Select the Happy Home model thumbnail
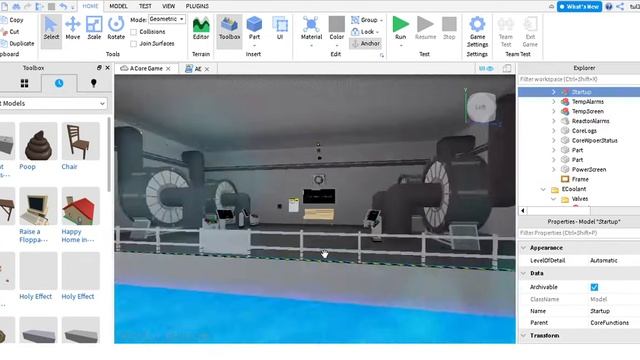The image size is (640, 360). click(x=80, y=206)
